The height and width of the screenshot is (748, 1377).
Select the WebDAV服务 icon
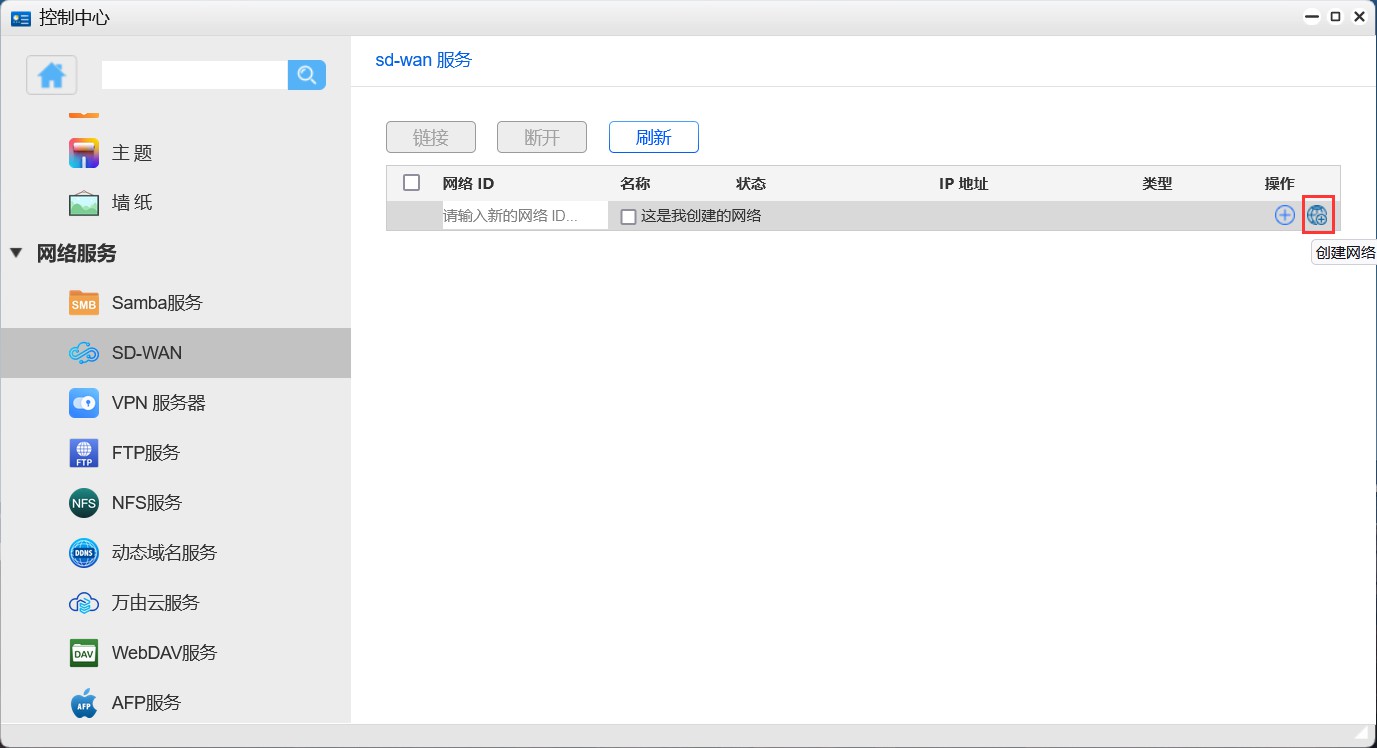coord(83,652)
